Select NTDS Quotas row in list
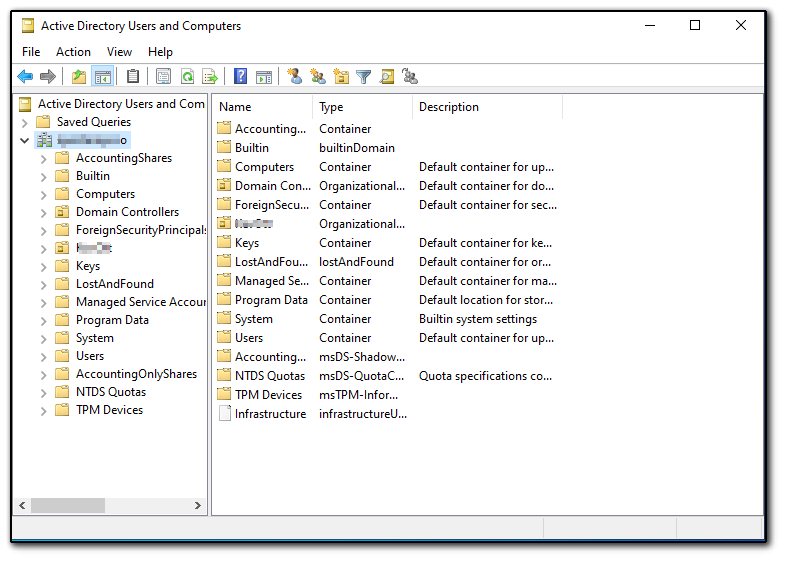 [x=387, y=376]
